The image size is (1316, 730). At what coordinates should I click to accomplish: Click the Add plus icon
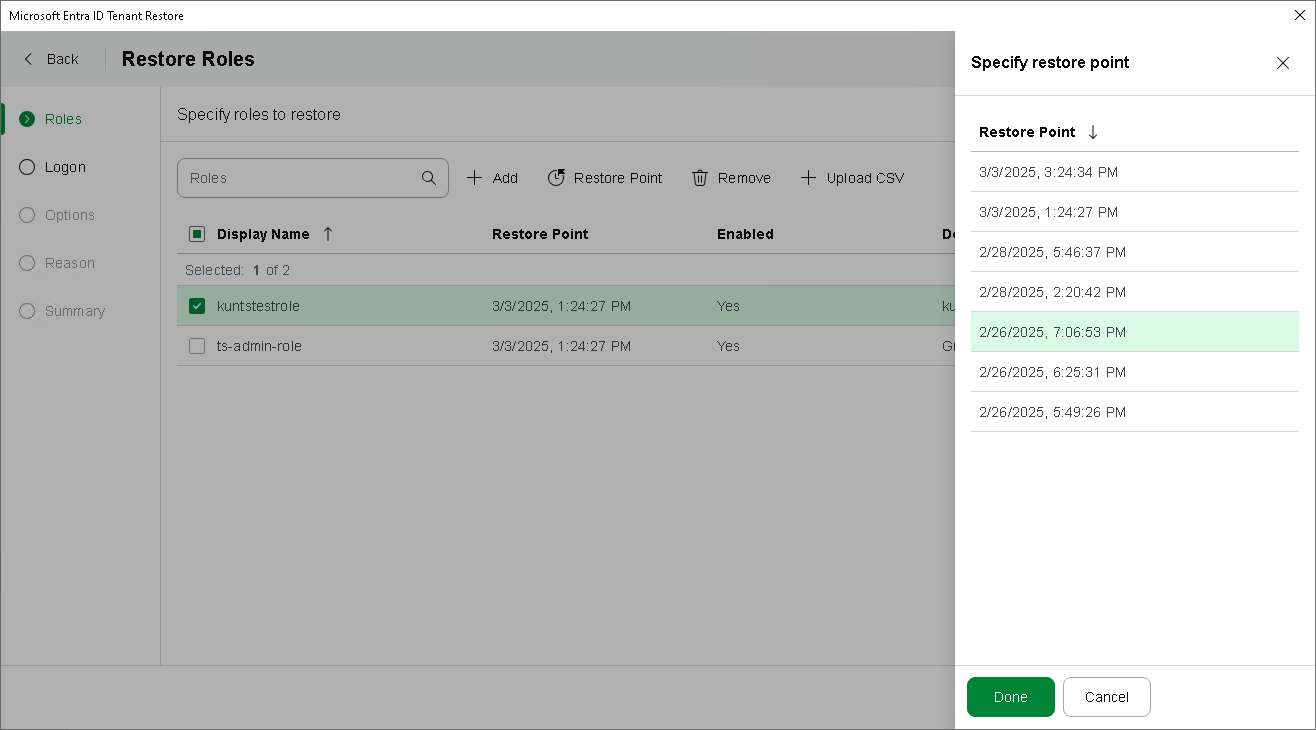point(475,178)
